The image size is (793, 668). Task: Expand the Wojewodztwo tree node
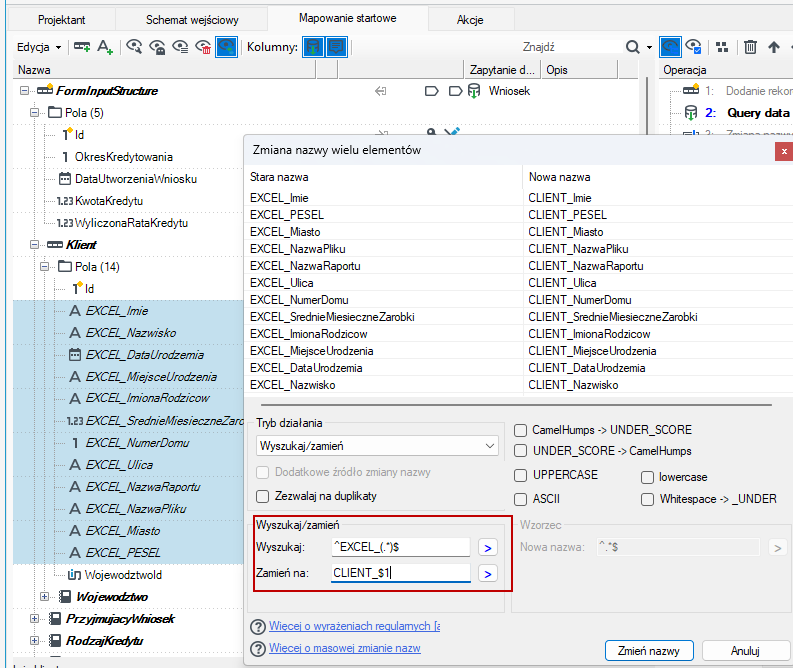click(45, 597)
